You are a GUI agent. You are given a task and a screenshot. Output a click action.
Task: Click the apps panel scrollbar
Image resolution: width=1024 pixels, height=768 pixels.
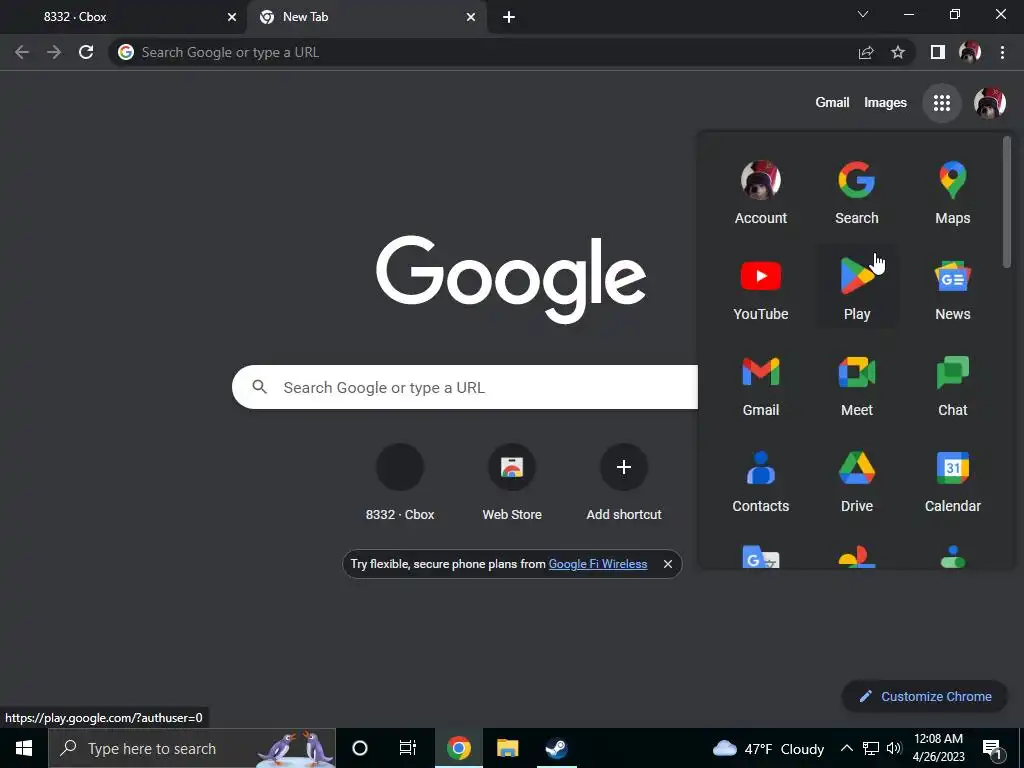[x=1006, y=201]
